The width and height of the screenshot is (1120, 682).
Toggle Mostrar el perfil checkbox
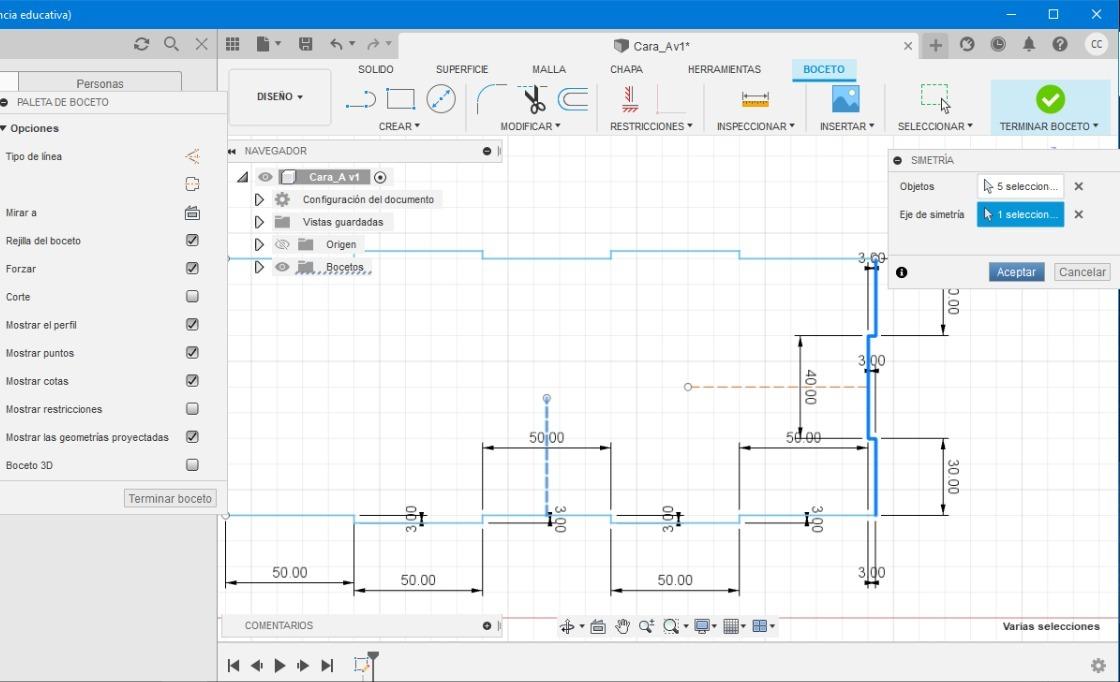(192, 324)
